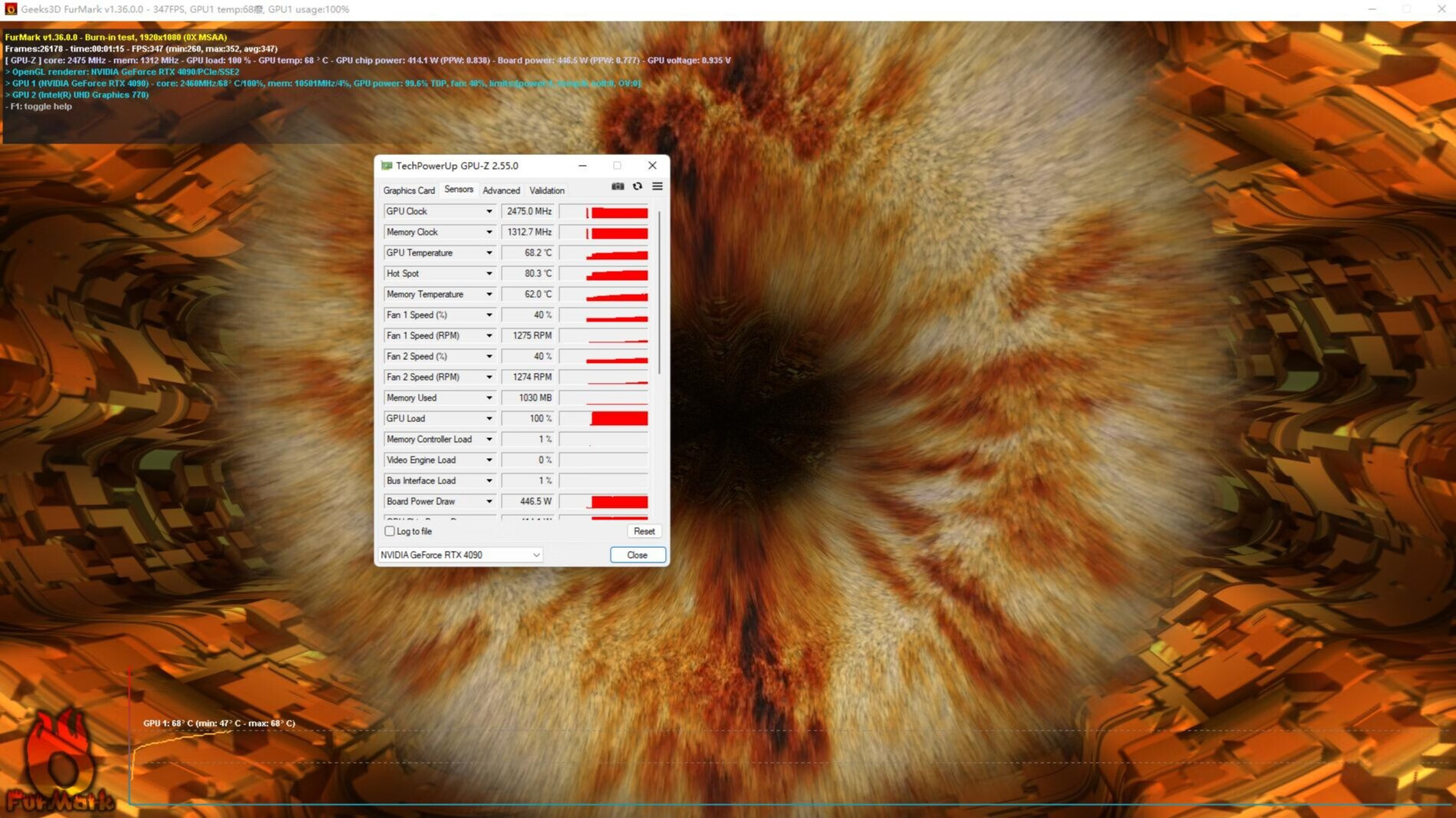
Task: Click the Memory Temperature history graph
Action: tap(604, 295)
